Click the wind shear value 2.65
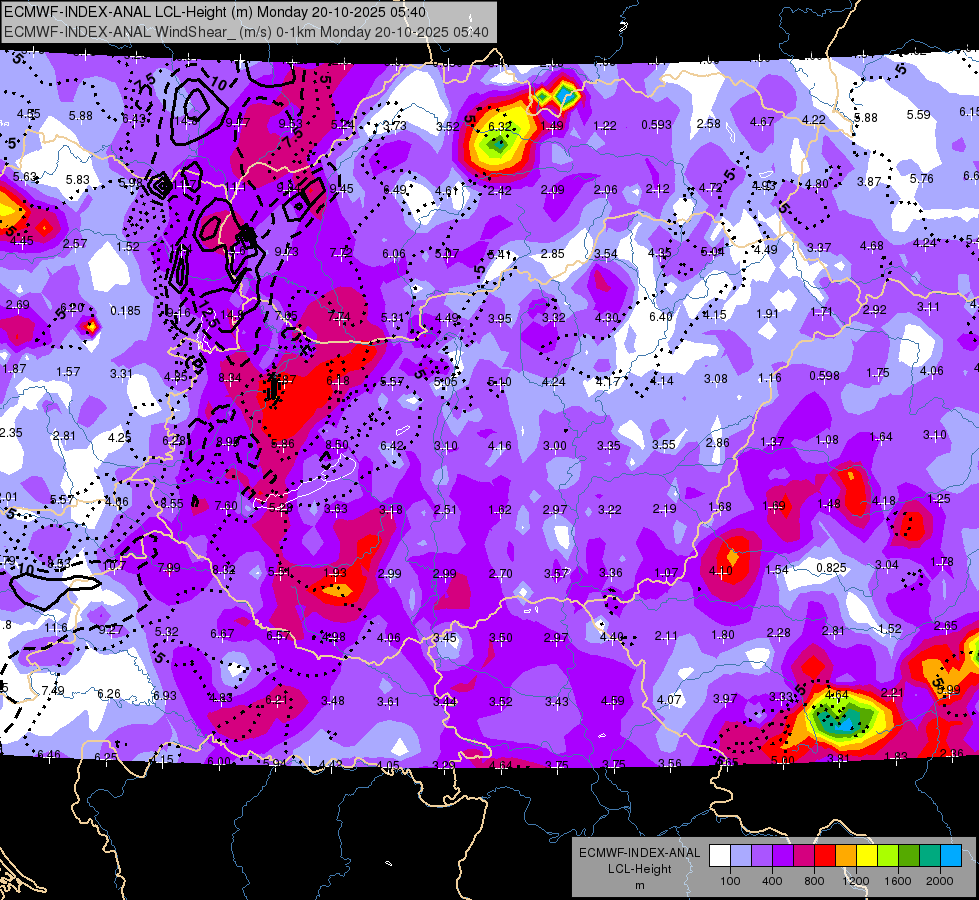 (946, 625)
